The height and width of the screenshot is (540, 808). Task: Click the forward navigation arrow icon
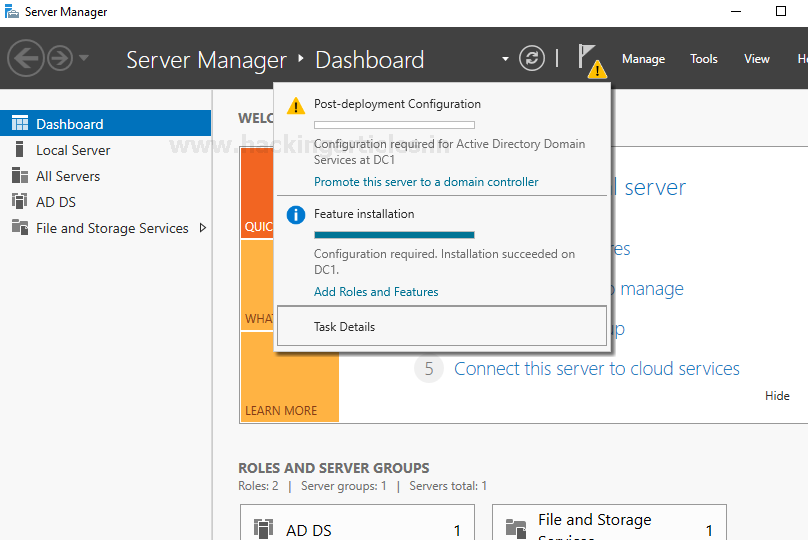coord(60,58)
